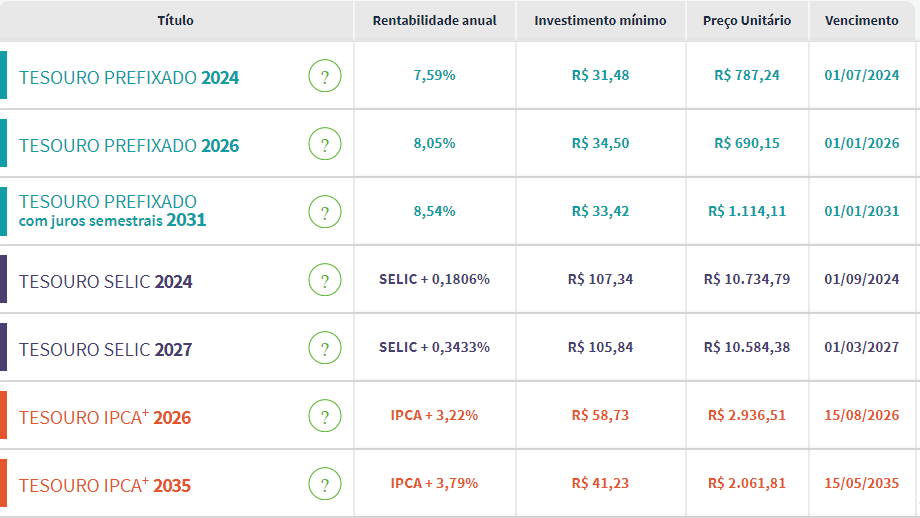920x518 pixels.
Task: Open help icon for Tesouro Selic 2024
Action: 325,280
